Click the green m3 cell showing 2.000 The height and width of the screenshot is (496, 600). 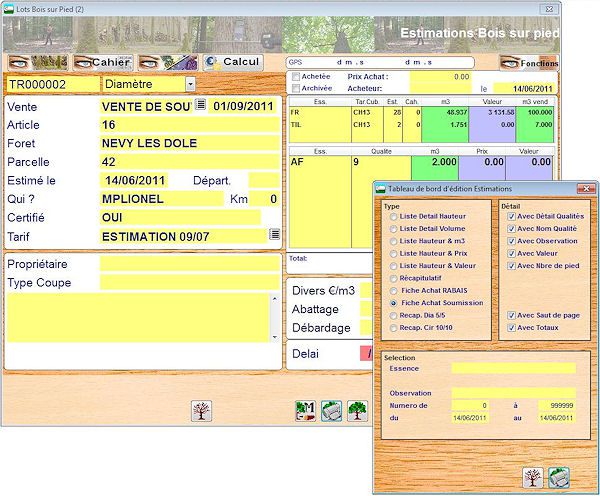coord(435,162)
